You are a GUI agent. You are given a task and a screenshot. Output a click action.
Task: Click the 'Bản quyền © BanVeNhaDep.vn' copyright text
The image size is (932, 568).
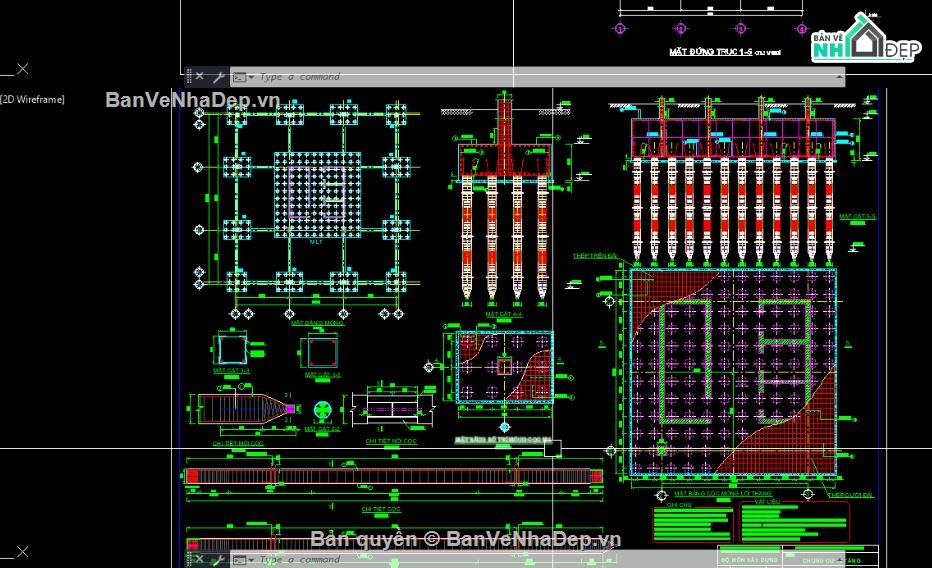[465, 539]
